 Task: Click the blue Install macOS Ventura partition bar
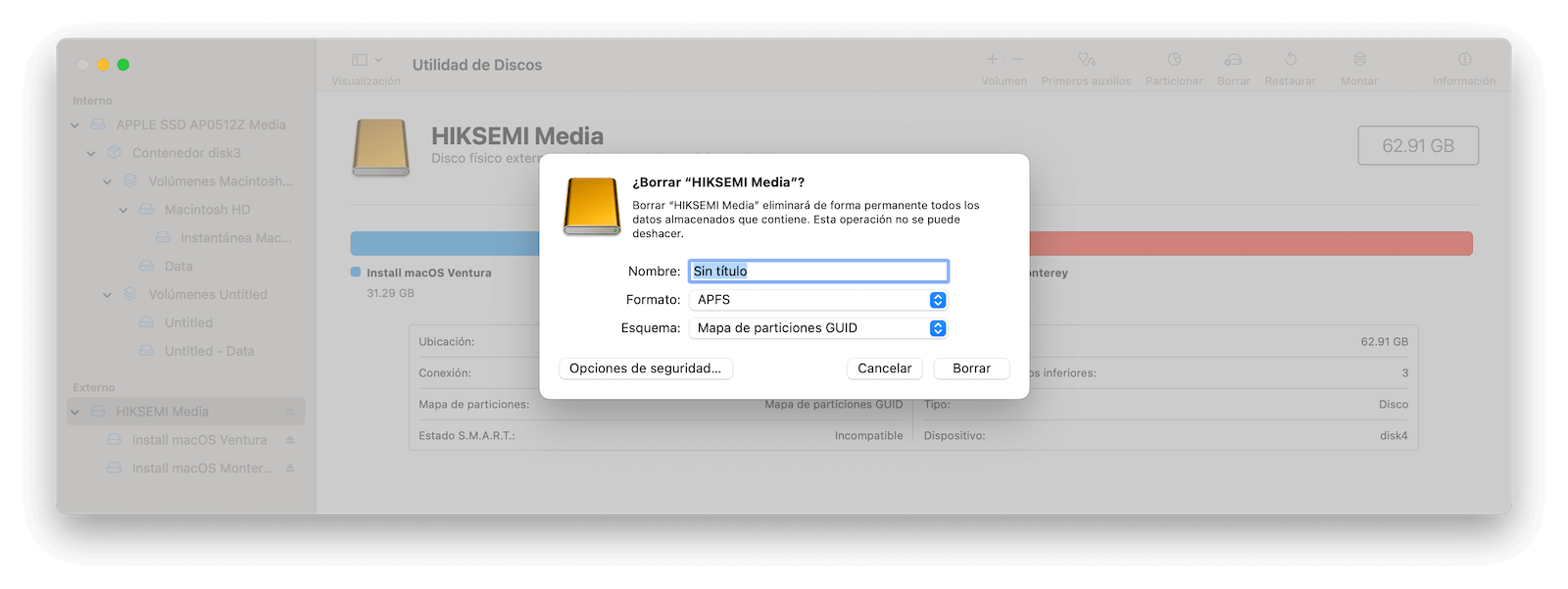(x=445, y=243)
